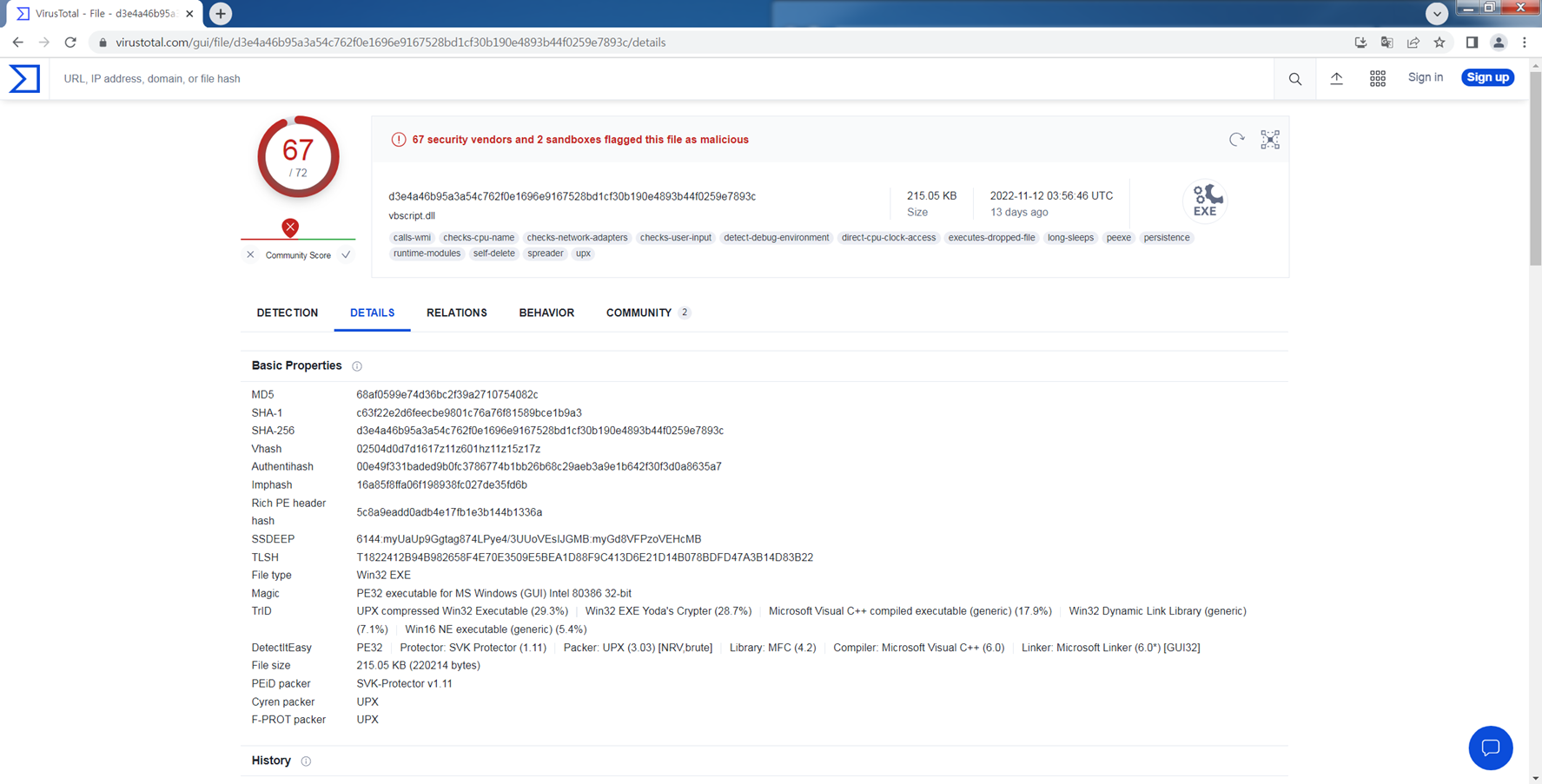Select the Vhash value
This screenshot has height=784, width=1542.
tap(448, 449)
